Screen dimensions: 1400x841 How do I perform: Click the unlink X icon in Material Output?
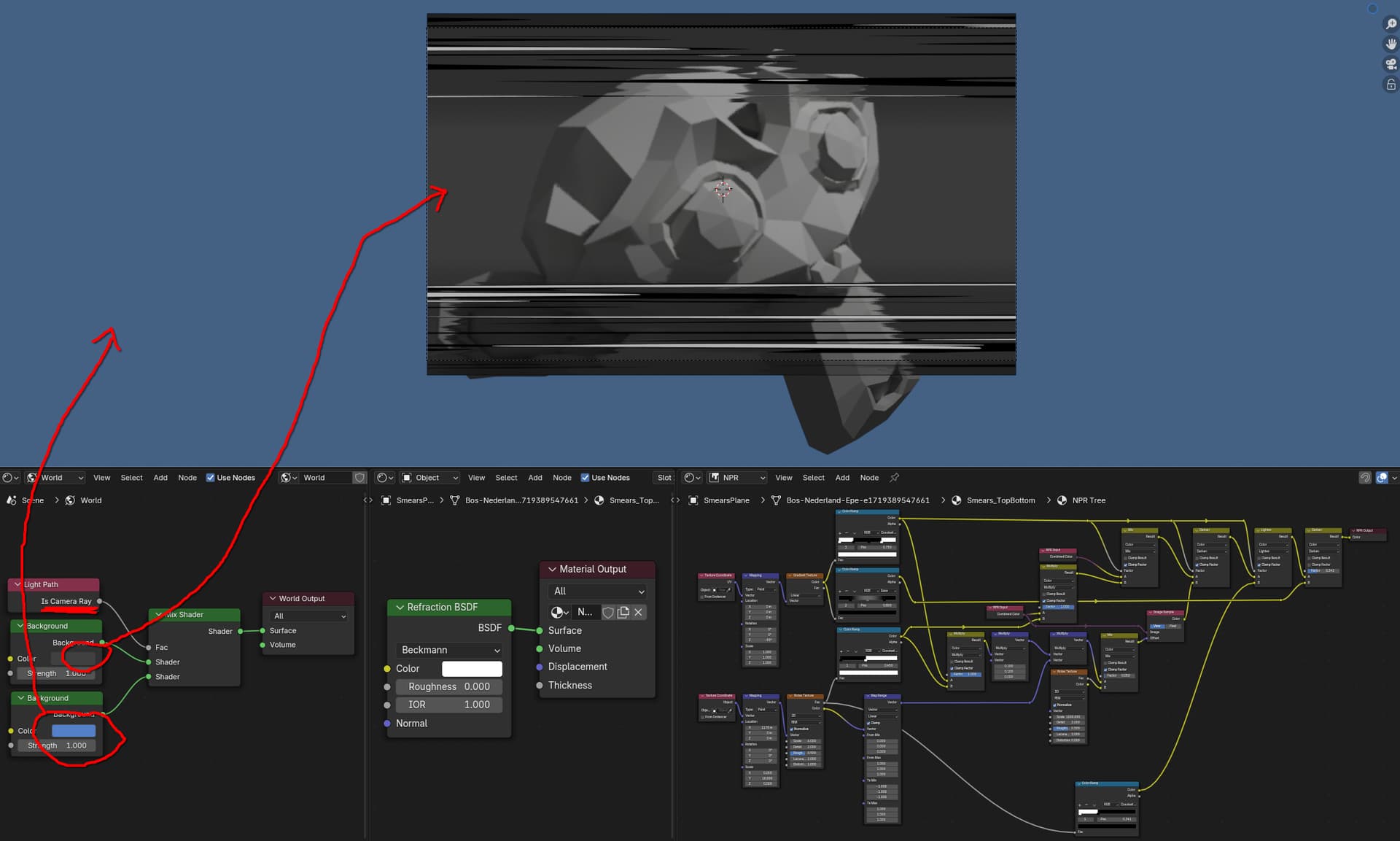point(639,613)
